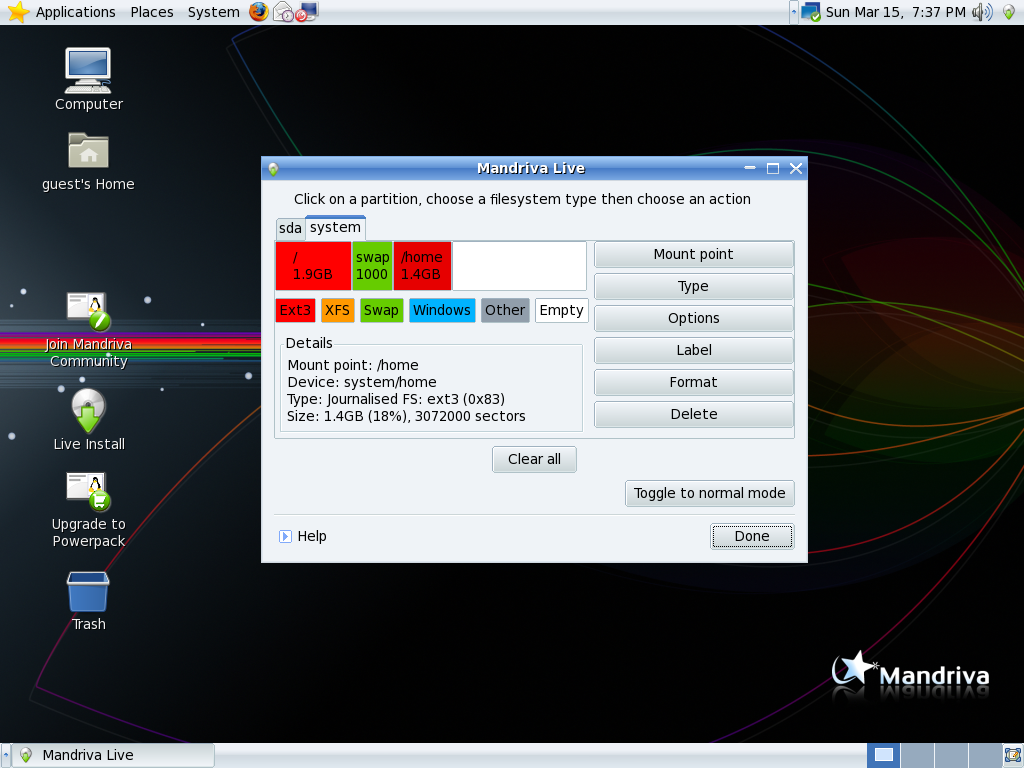Click the Type button
The image size is (1024, 768).
(x=694, y=286)
